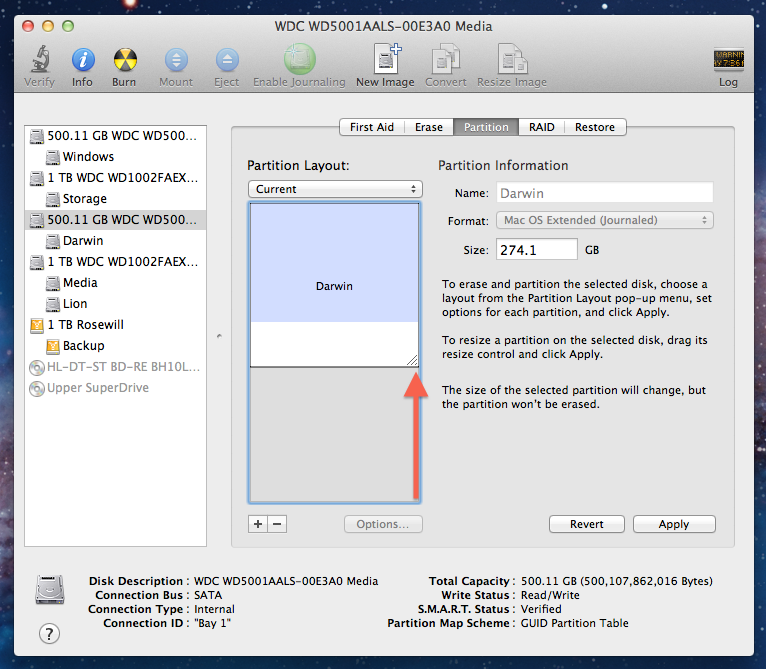Switch to the Restore tab
Viewport: 766px width, 669px height.
tap(595, 127)
